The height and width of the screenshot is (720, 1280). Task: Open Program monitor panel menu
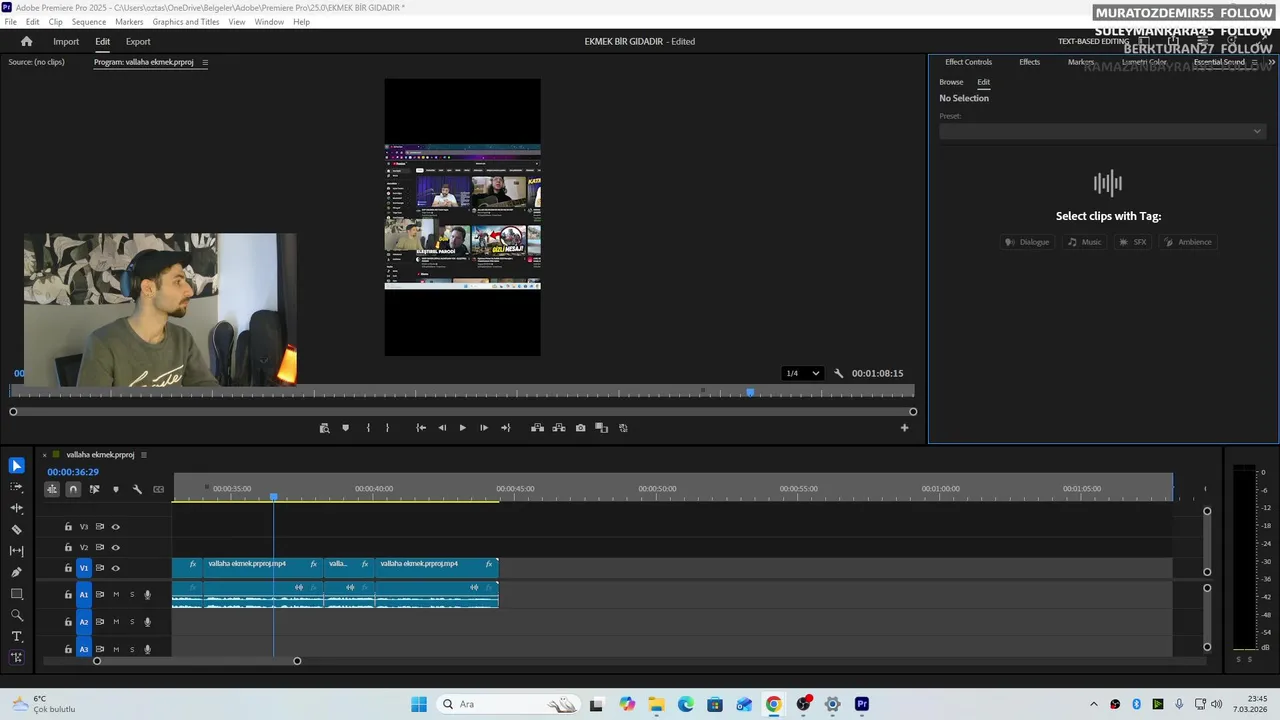click(205, 62)
